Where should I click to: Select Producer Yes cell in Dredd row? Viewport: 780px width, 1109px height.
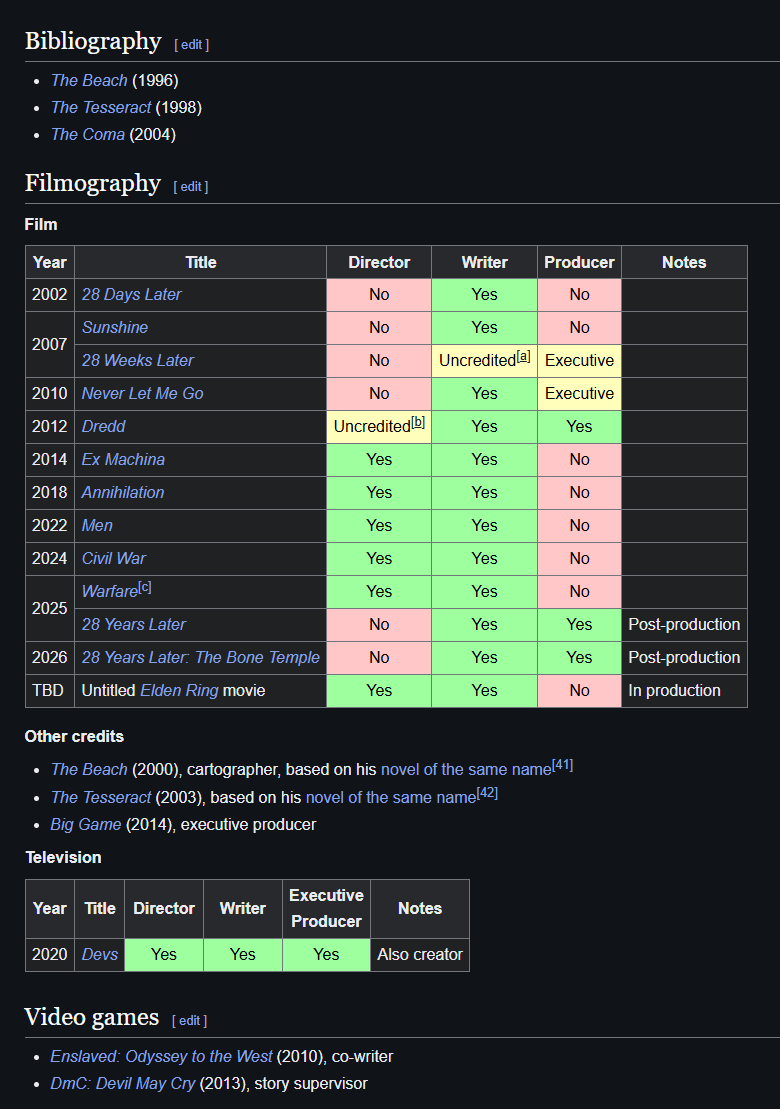click(579, 426)
